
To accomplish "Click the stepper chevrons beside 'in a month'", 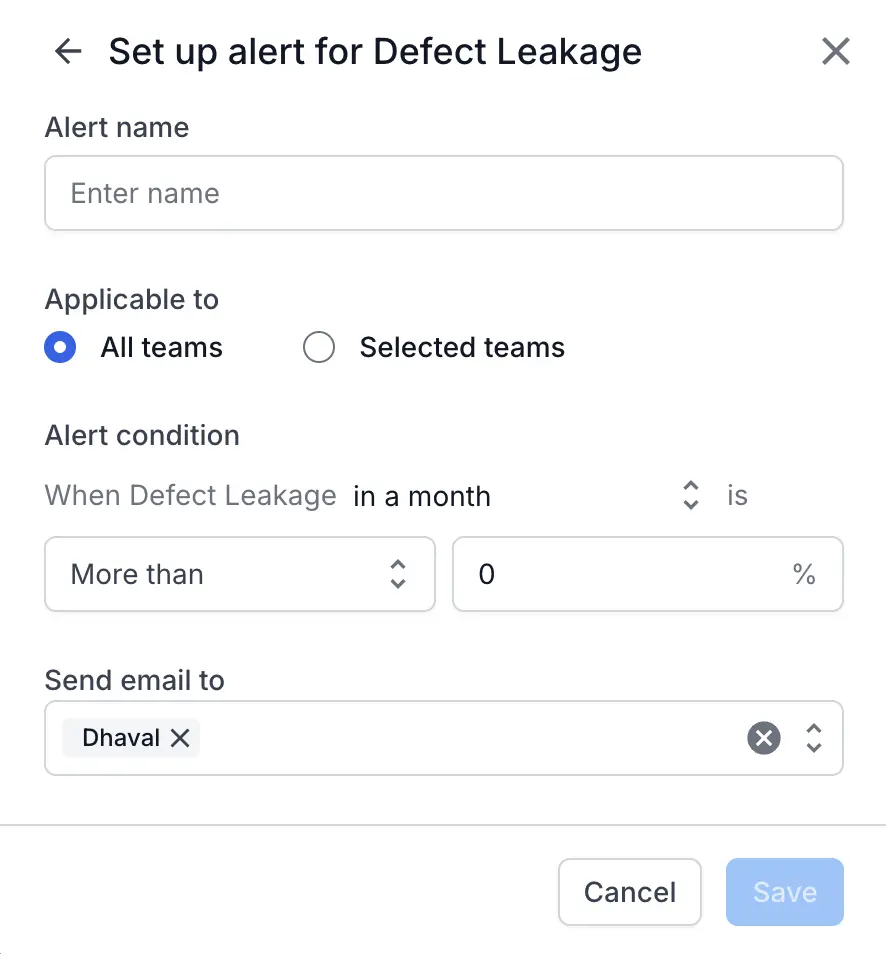I will [690, 495].
